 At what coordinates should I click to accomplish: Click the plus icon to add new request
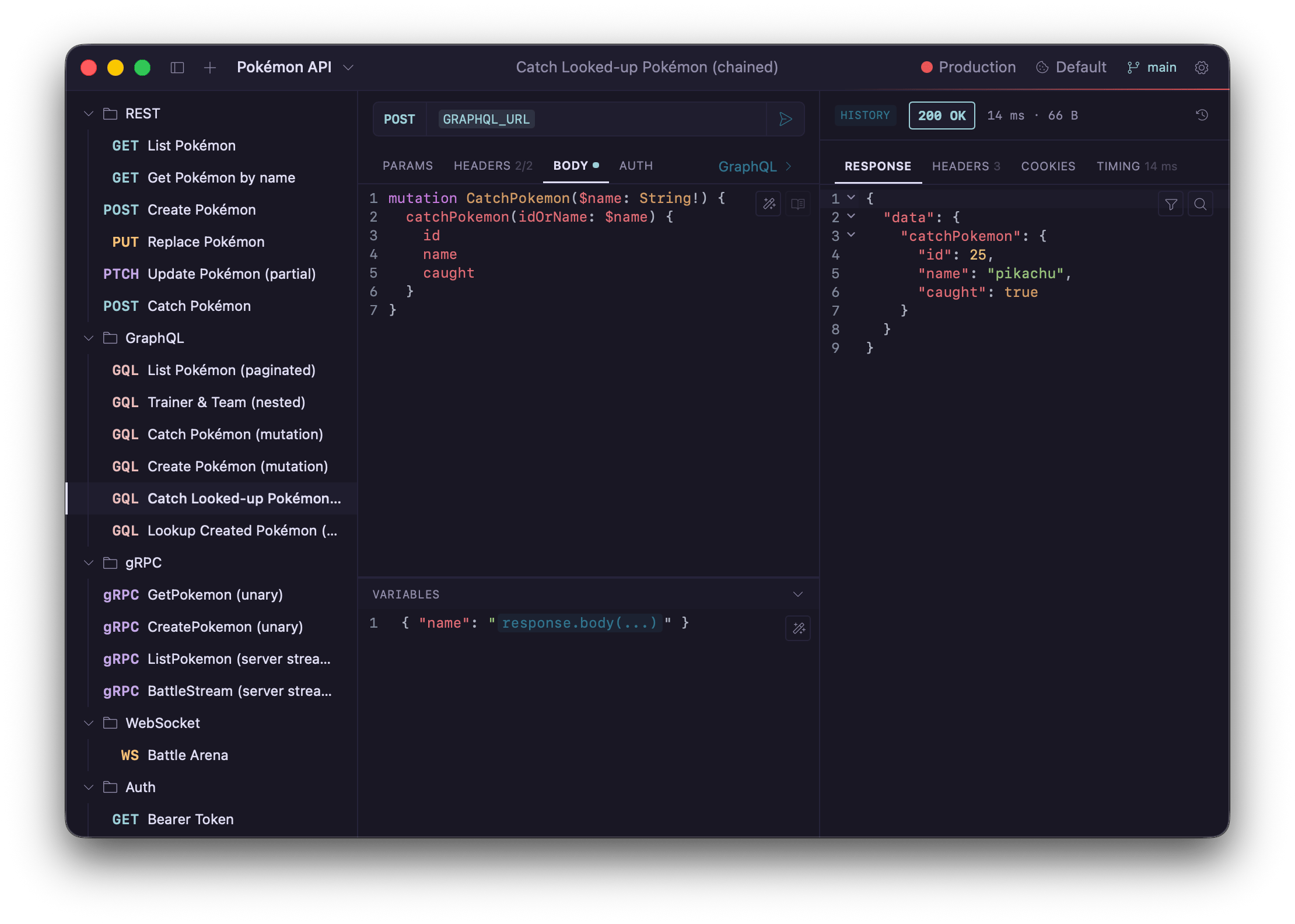coord(210,68)
